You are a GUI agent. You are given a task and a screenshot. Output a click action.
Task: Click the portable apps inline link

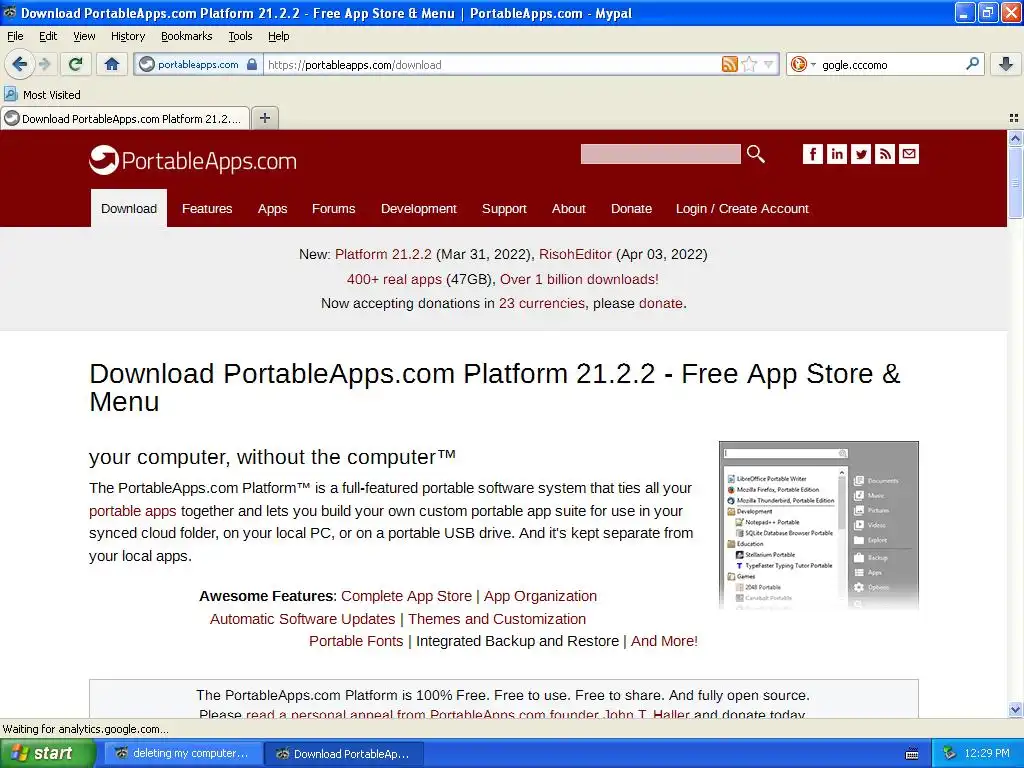[133, 511]
